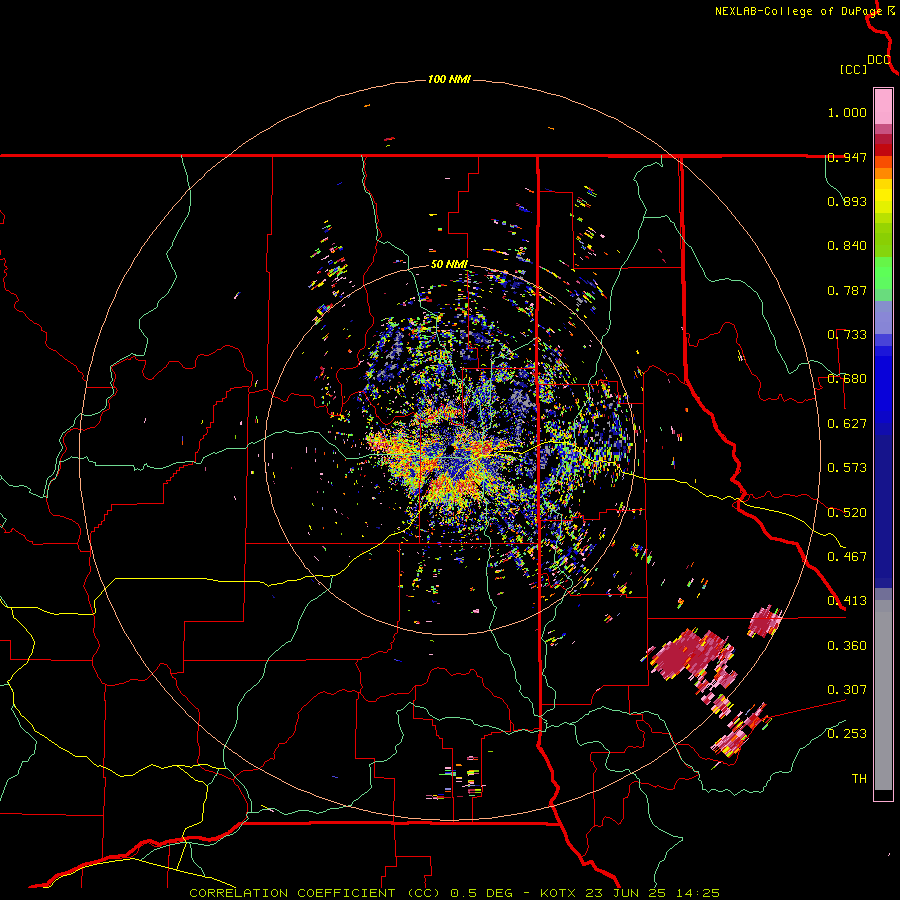Click the 1.000 value on the scale
The image size is (900, 900).
pyautogui.click(x=847, y=112)
